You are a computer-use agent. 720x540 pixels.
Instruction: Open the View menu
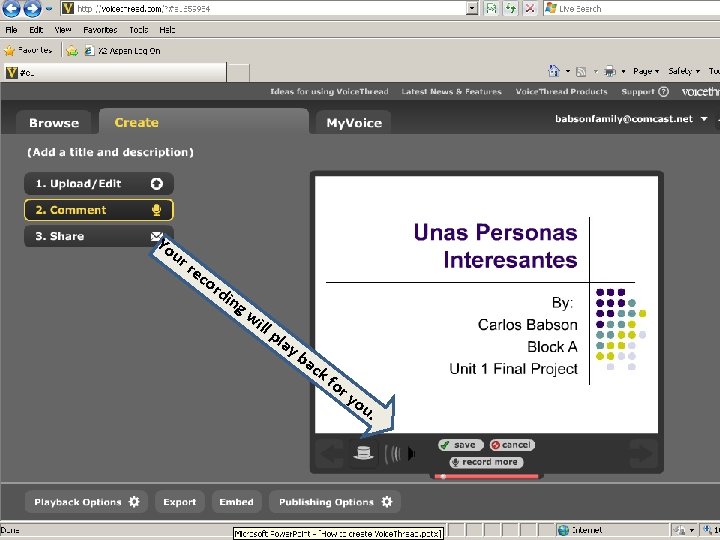click(63, 30)
